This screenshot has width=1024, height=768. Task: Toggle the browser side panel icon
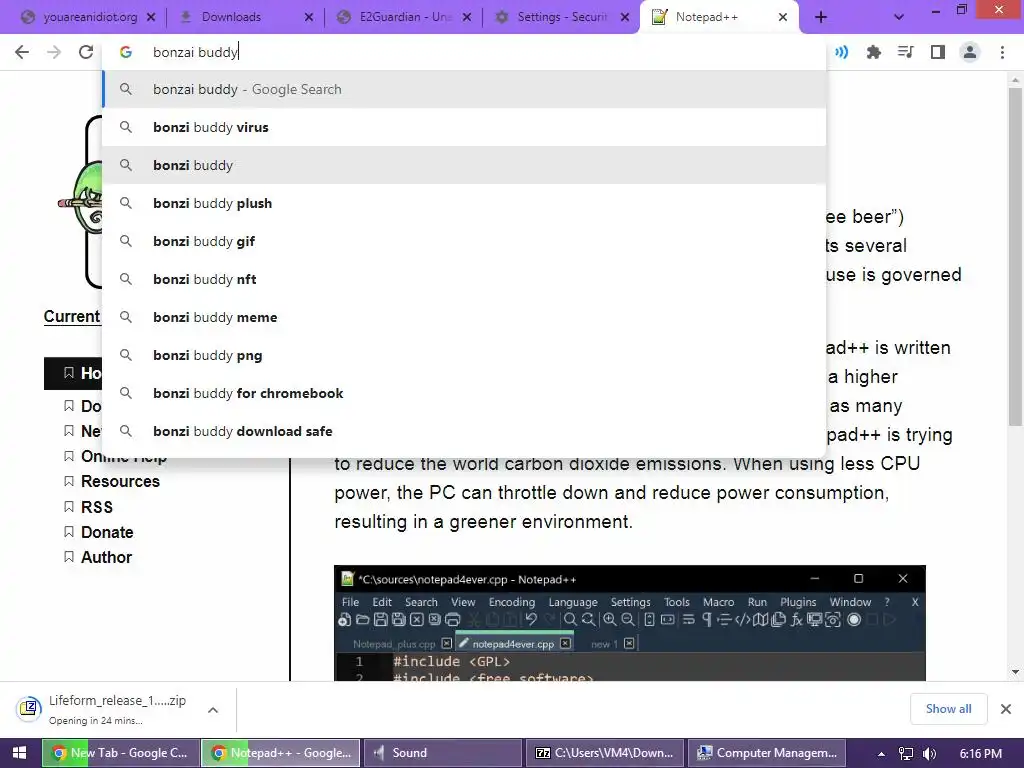click(938, 52)
